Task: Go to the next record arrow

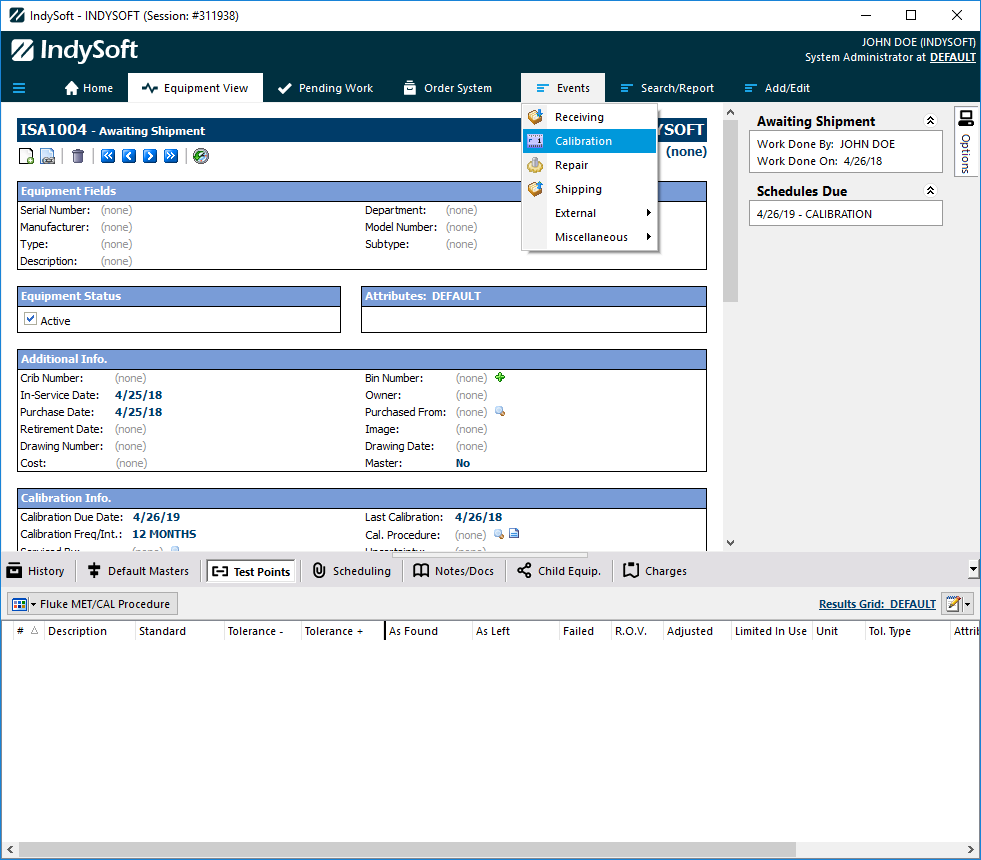Action: click(150, 156)
